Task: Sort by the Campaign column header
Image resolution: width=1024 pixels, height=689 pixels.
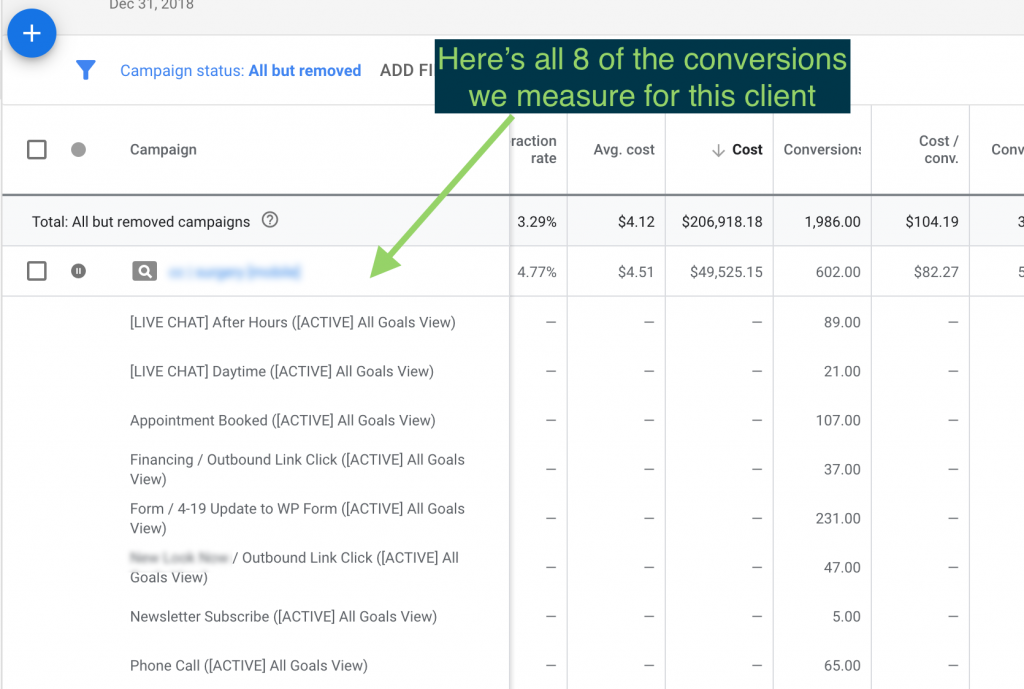Action: coord(163,150)
